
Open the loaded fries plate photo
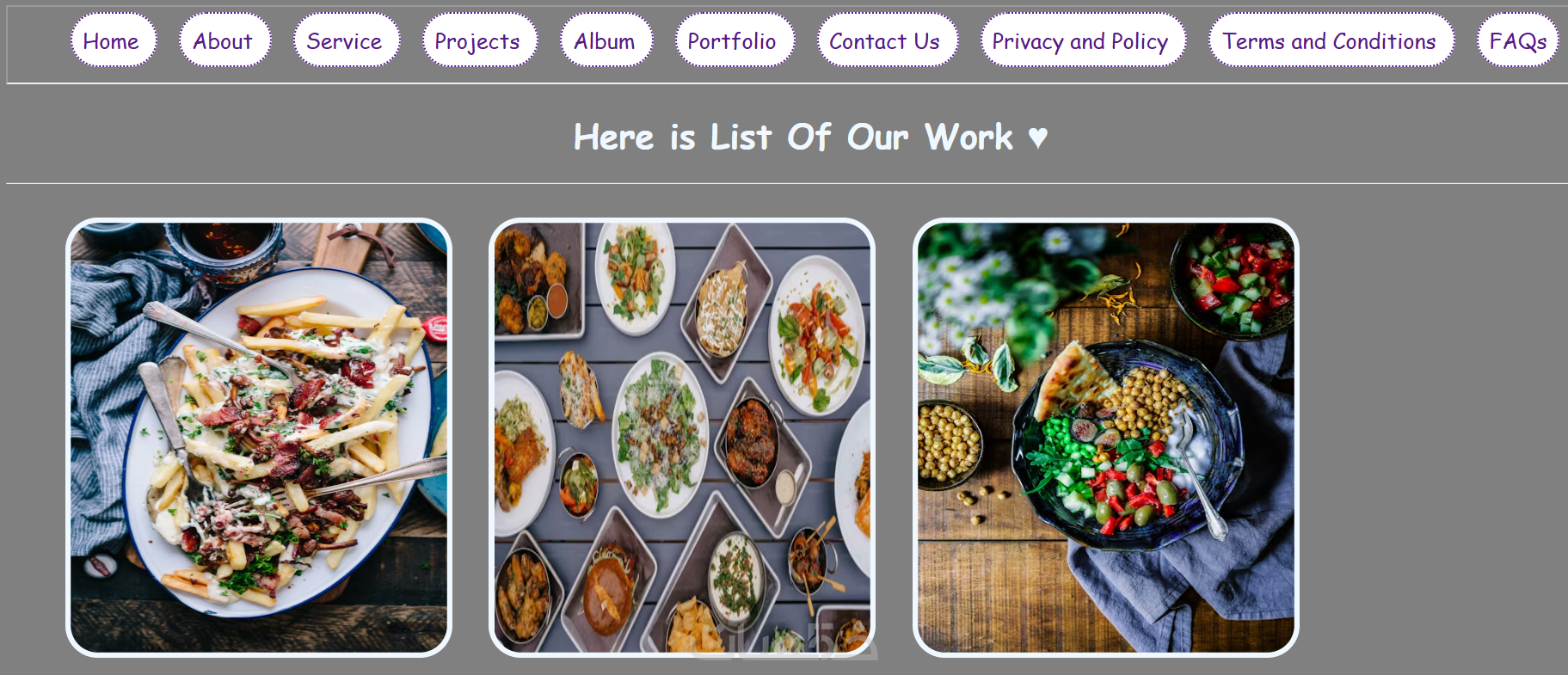click(259, 438)
